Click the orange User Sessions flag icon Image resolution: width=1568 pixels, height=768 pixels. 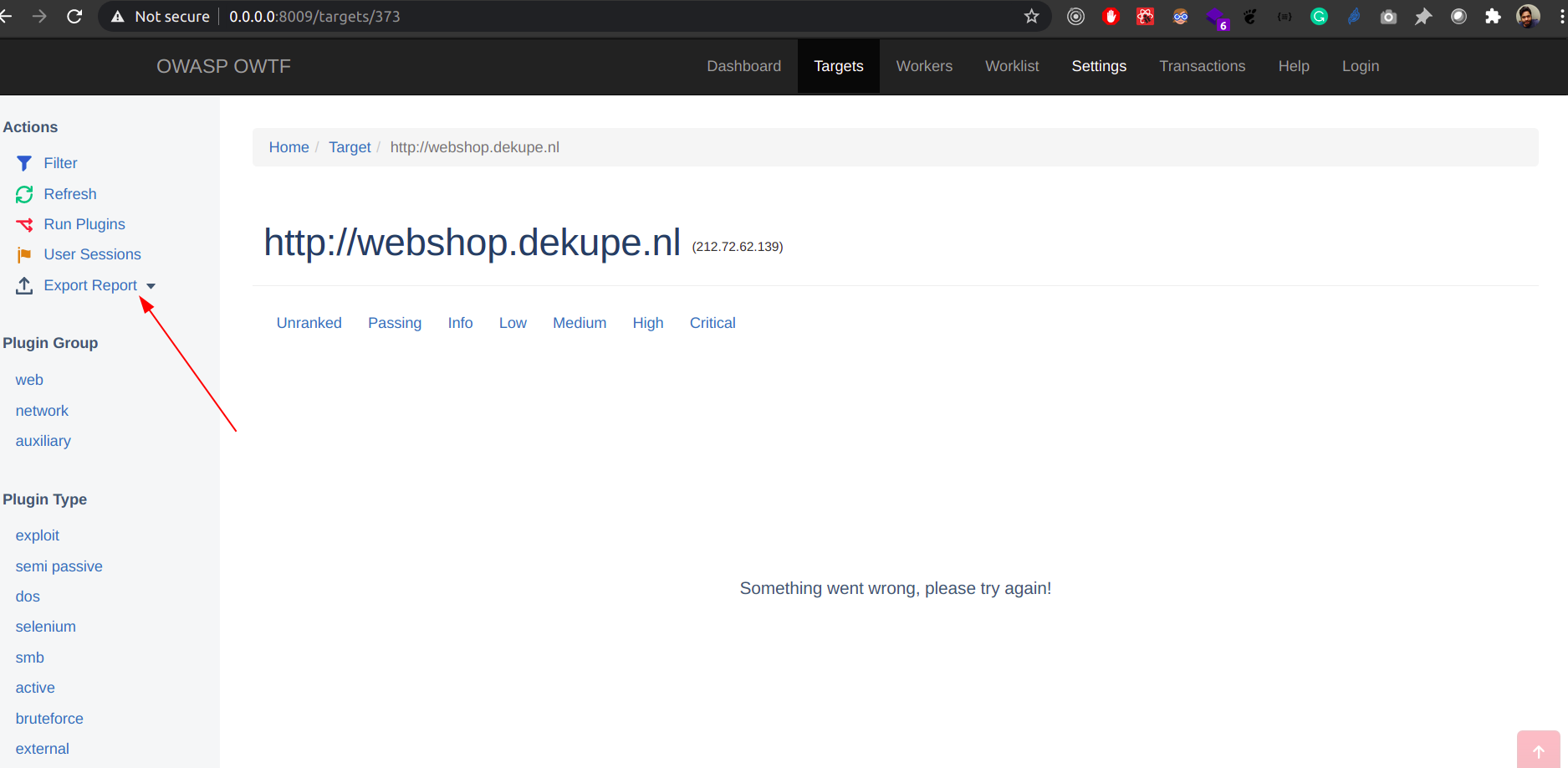click(x=24, y=254)
